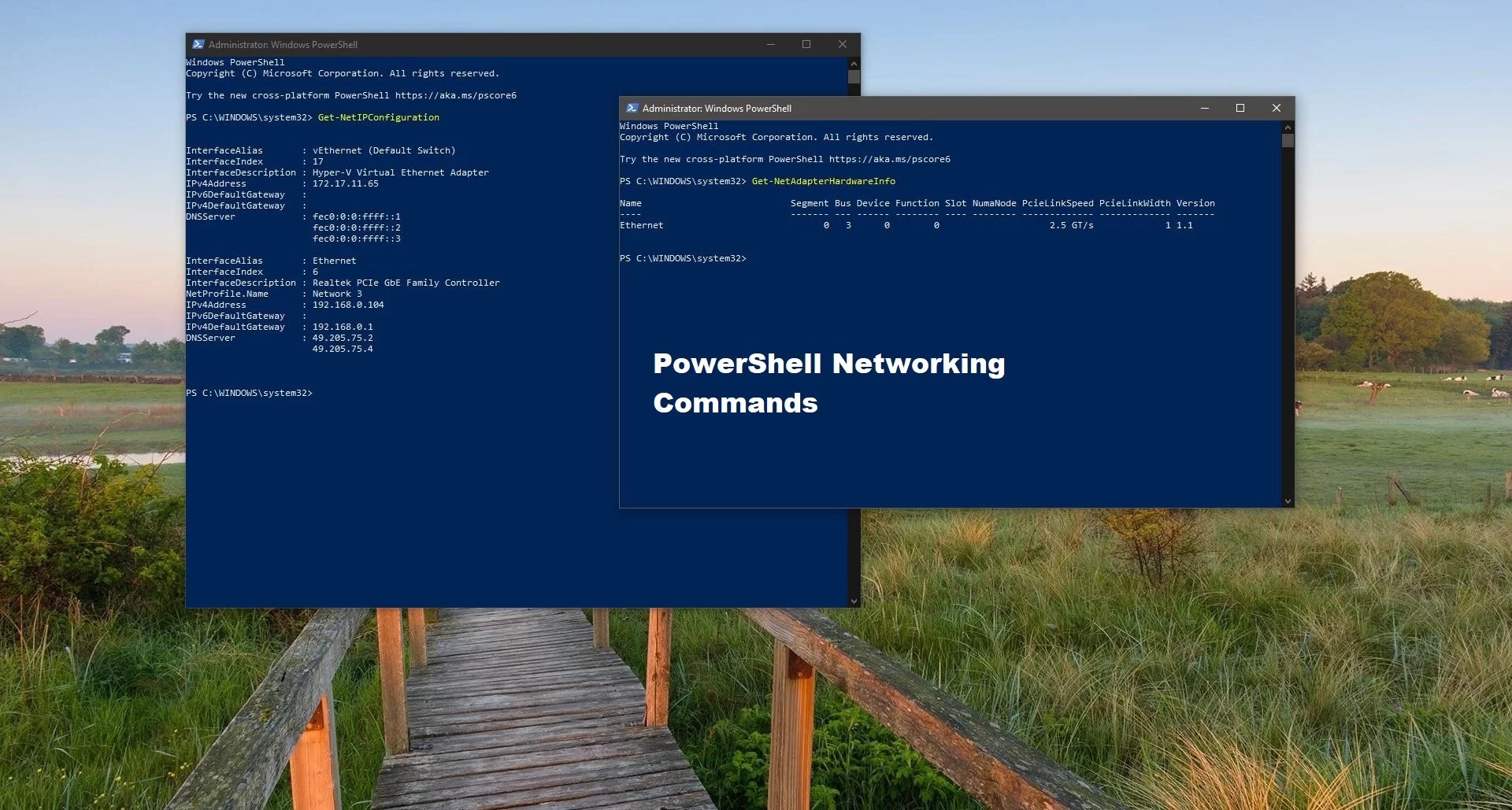Click the scrollbar thumb of the right window
This screenshot has height=810, width=1512.
[x=1287, y=140]
